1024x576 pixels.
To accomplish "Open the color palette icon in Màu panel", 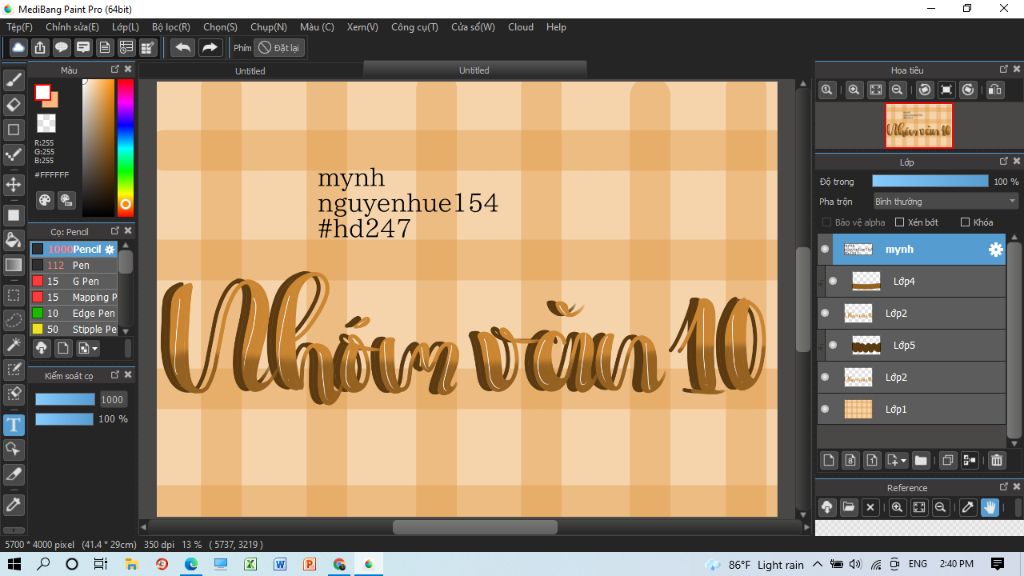I will click(44, 200).
